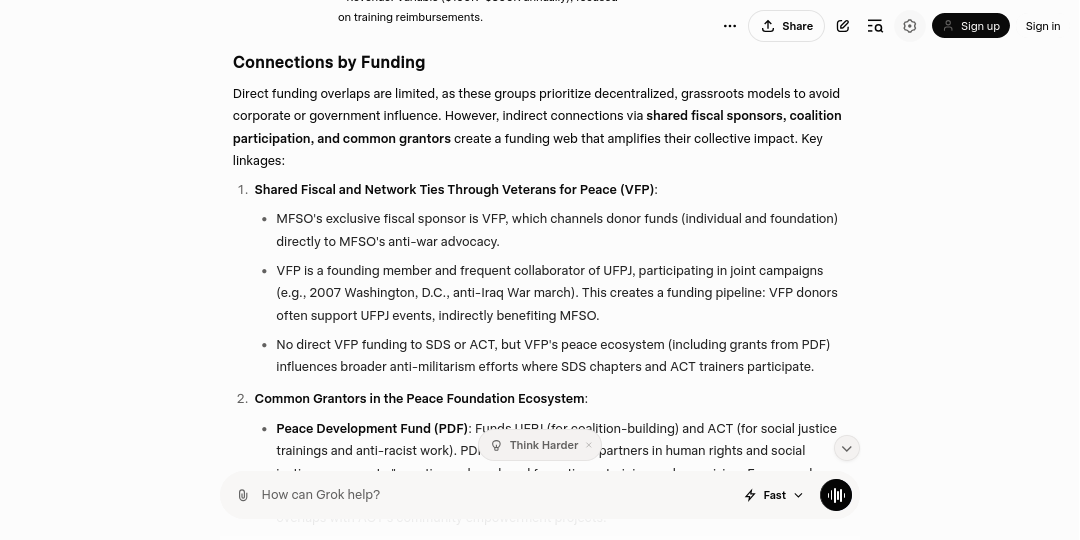
Task: Click the person icon in Sign up
Action: pos(947,26)
